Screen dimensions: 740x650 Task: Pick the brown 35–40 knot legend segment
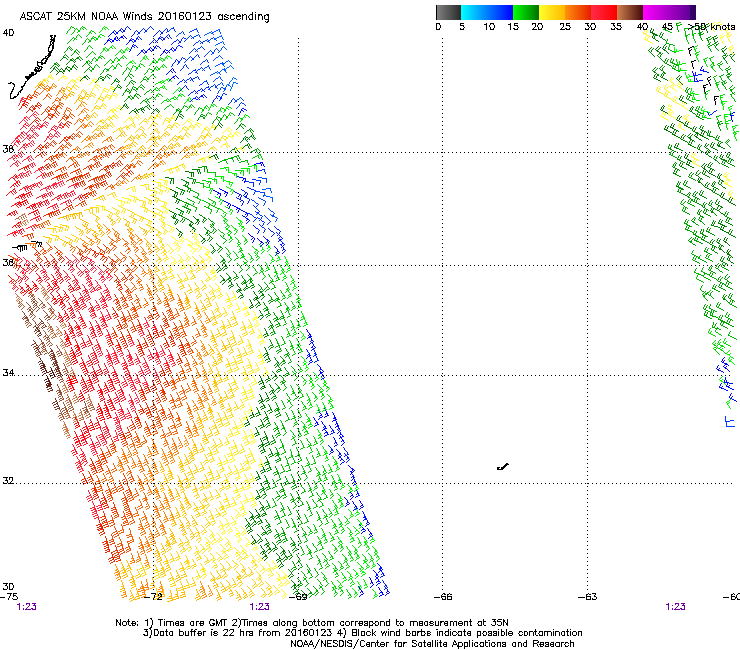click(x=630, y=12)
